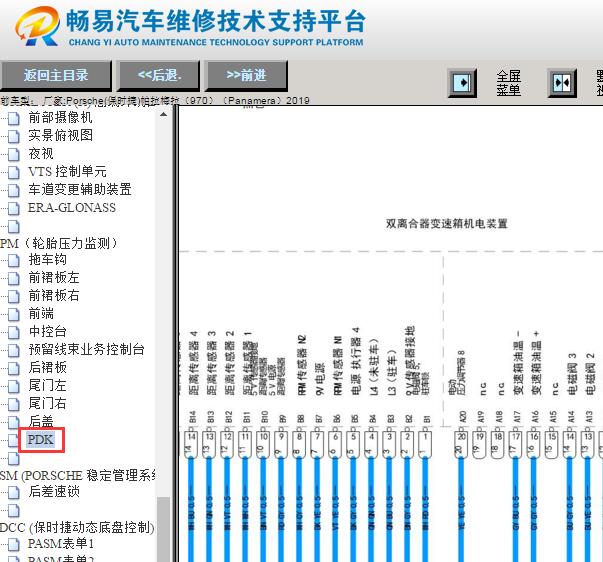Click document icon beside 后差速锁
Viewport: 603px width, 562px height.
coord(14,492)
